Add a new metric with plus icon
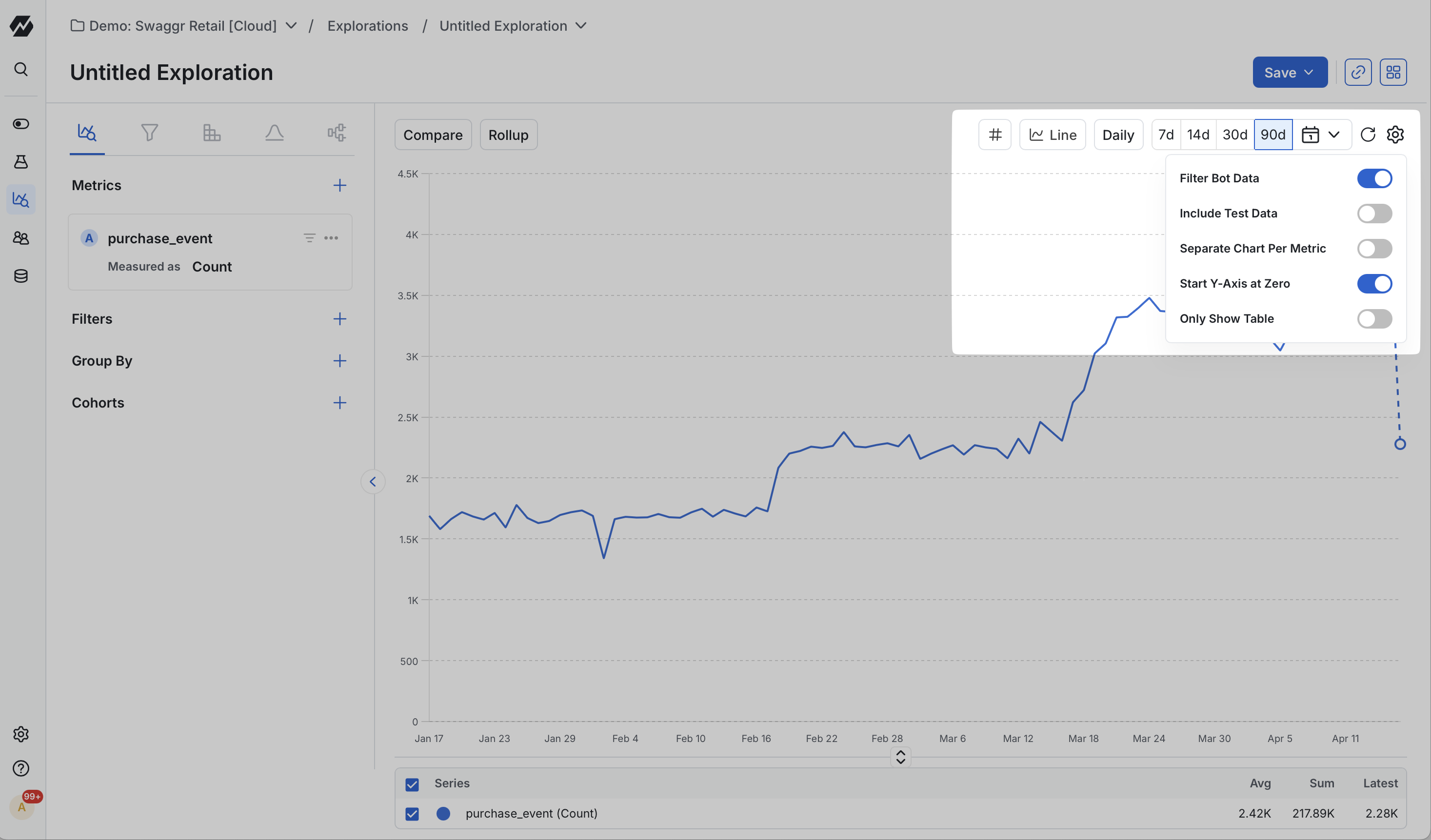This screenshot has width=1431, height=840. click(339, 185)
